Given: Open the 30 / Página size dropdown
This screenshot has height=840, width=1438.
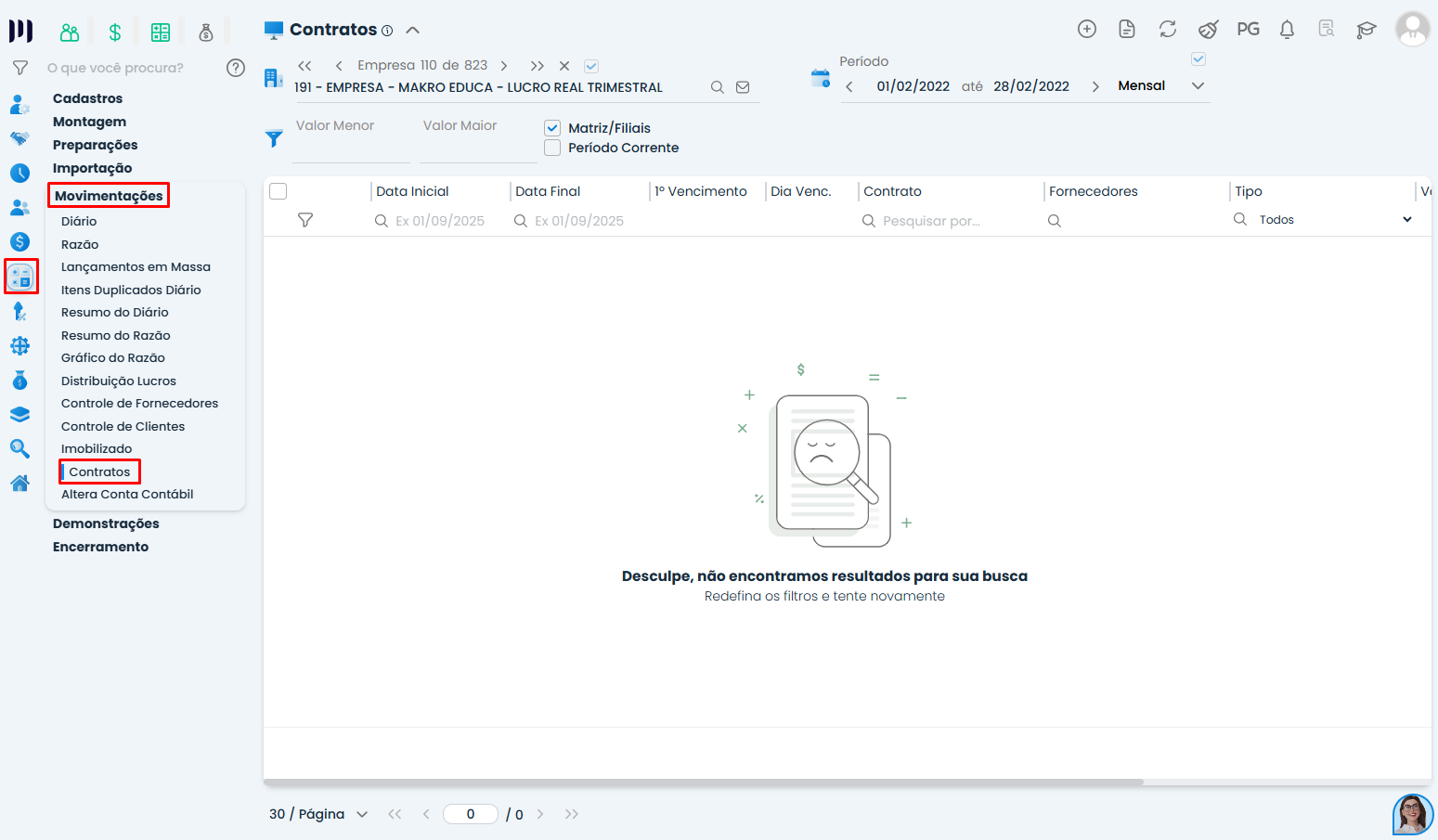Looking at the screenshot, I should point(318,814).
